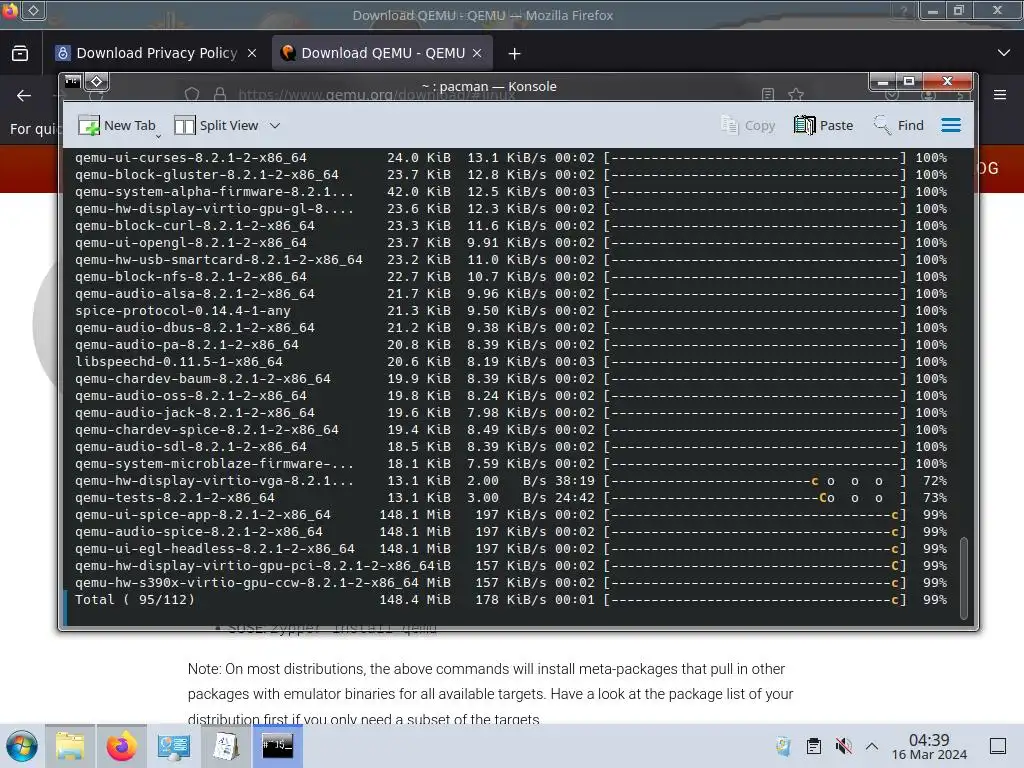The height and width of the screenshot is (768, 1024).
Task: Click the 73% value on qemu-tests row
Action: click(x=935, y=498)
